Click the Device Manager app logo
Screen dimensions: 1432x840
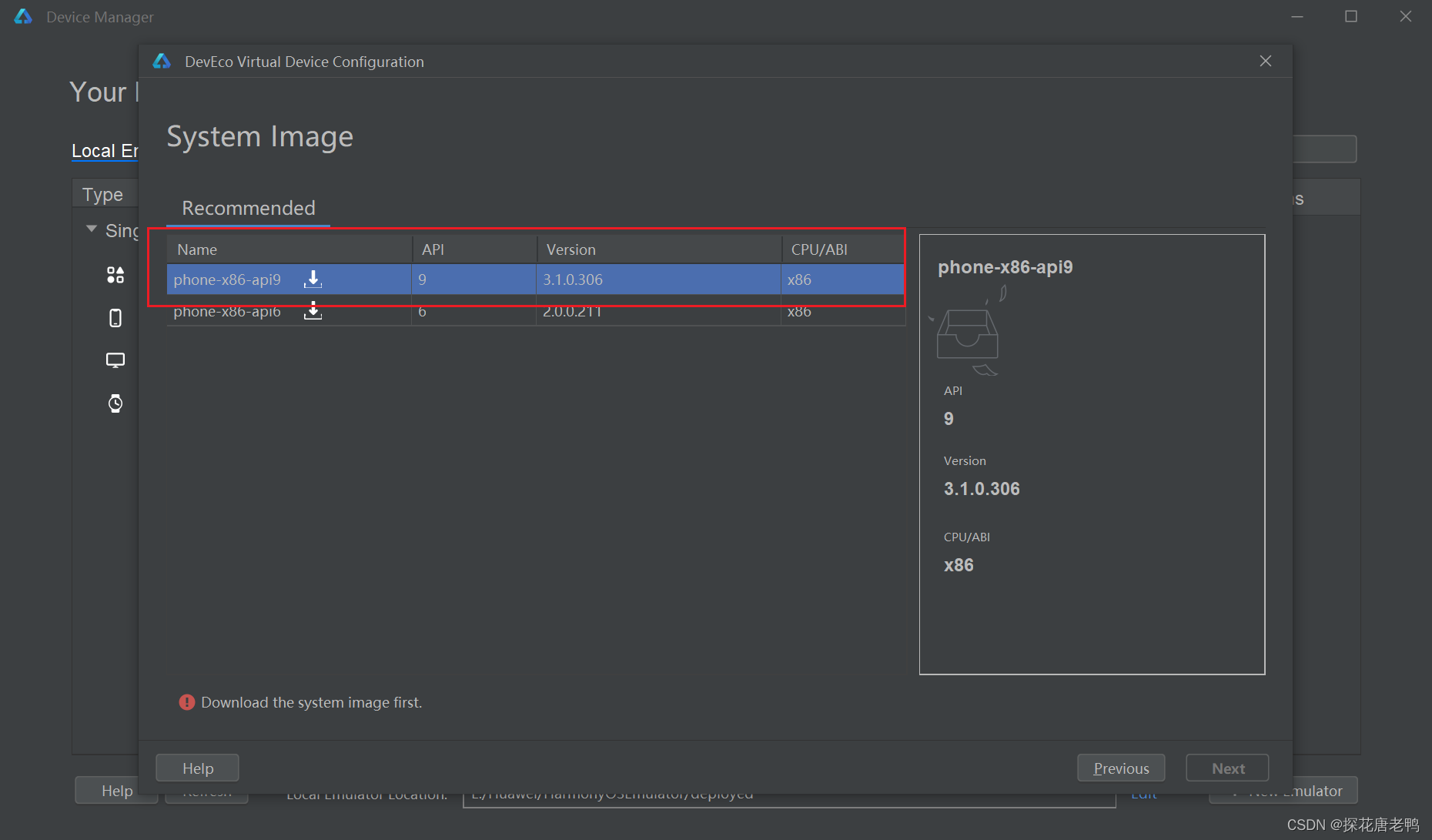point(23,17)
